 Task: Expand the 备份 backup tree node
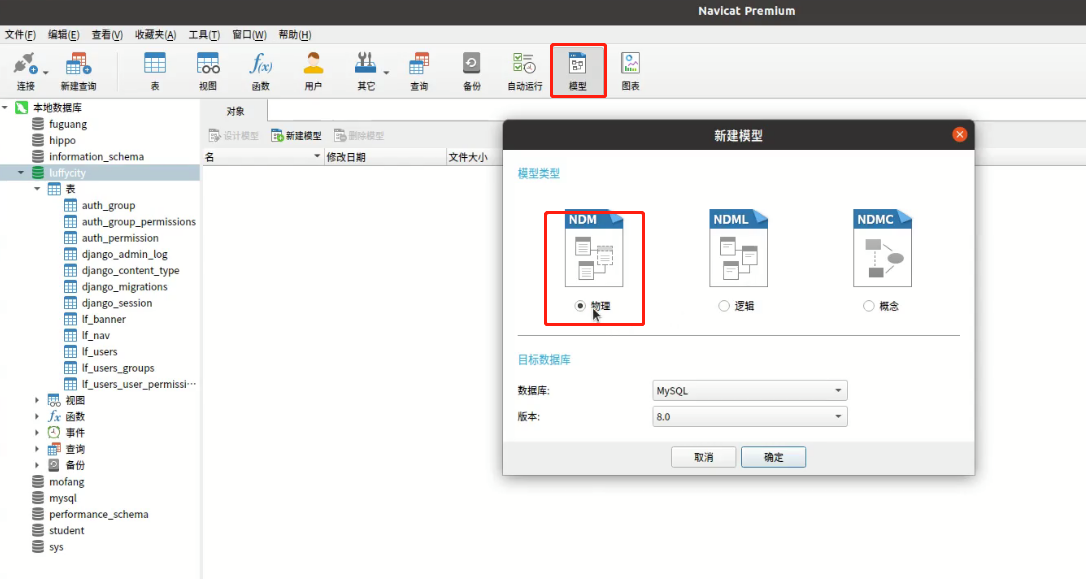click(37, 465)
